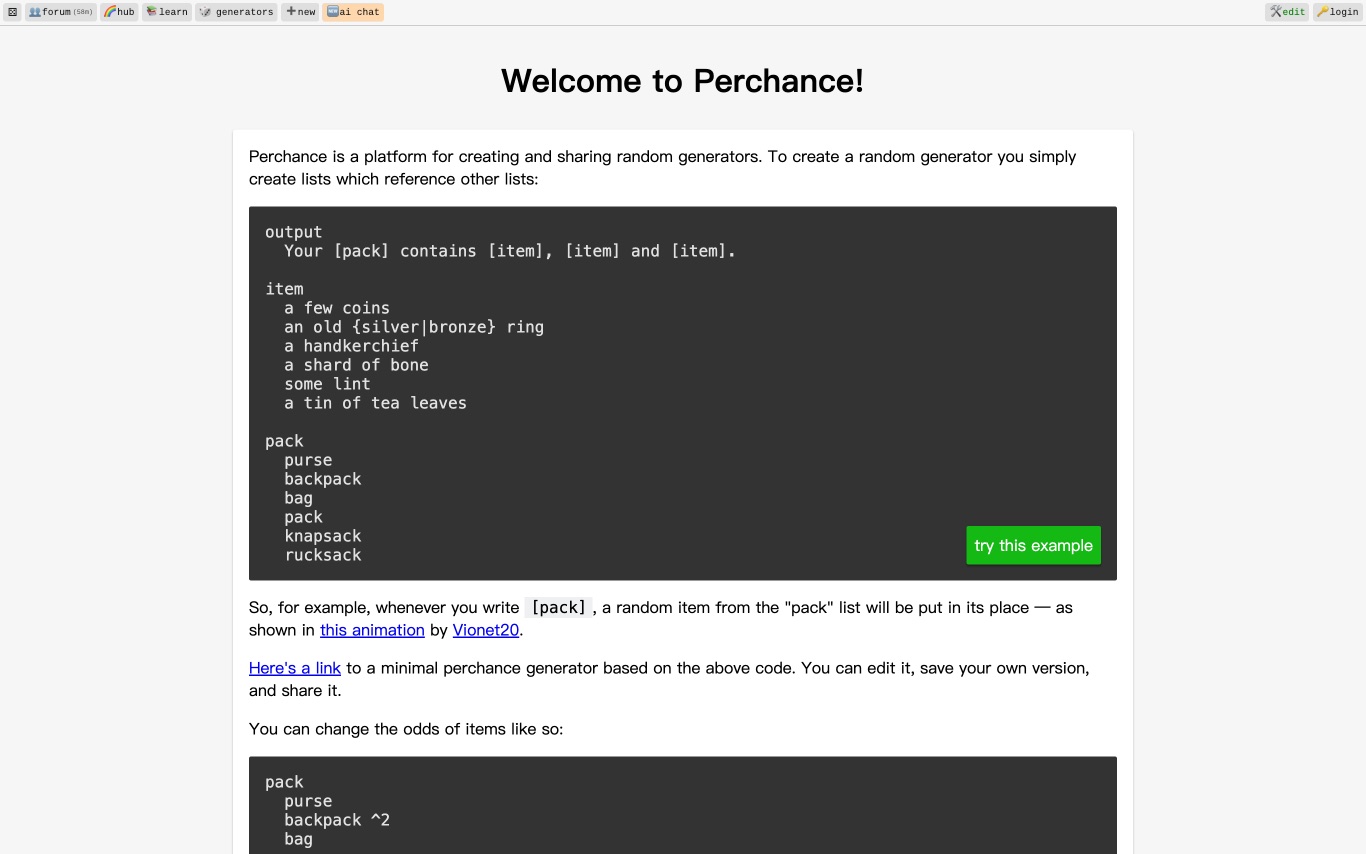
Task: Open the highlighted ai chat button
Action: pos(353,12)
